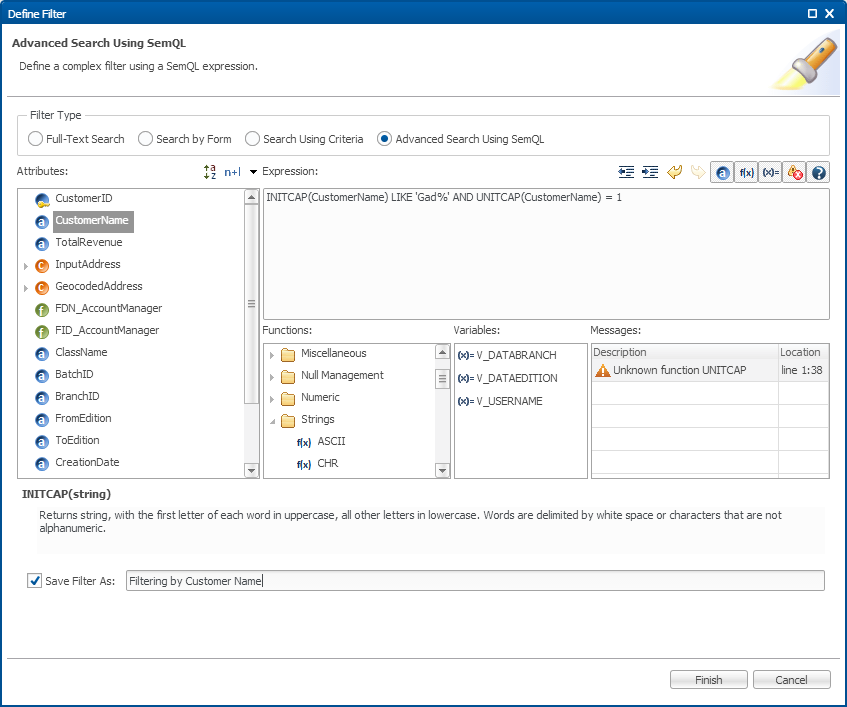Choose Search Using Criteria radio button
The image size is (847, 707).
click(x=253, y=139)
